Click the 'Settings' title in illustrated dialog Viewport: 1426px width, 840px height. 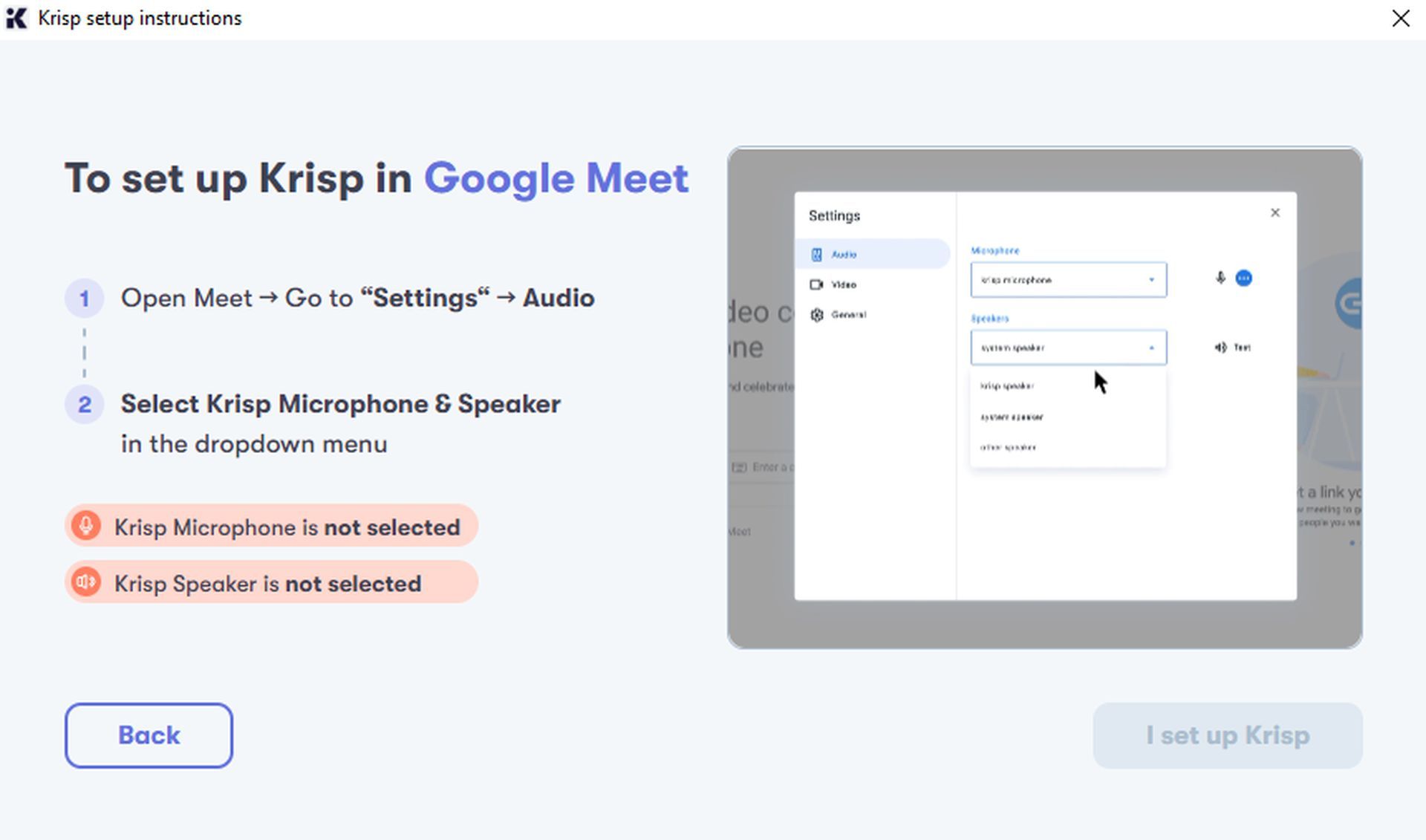click(834, 215)
